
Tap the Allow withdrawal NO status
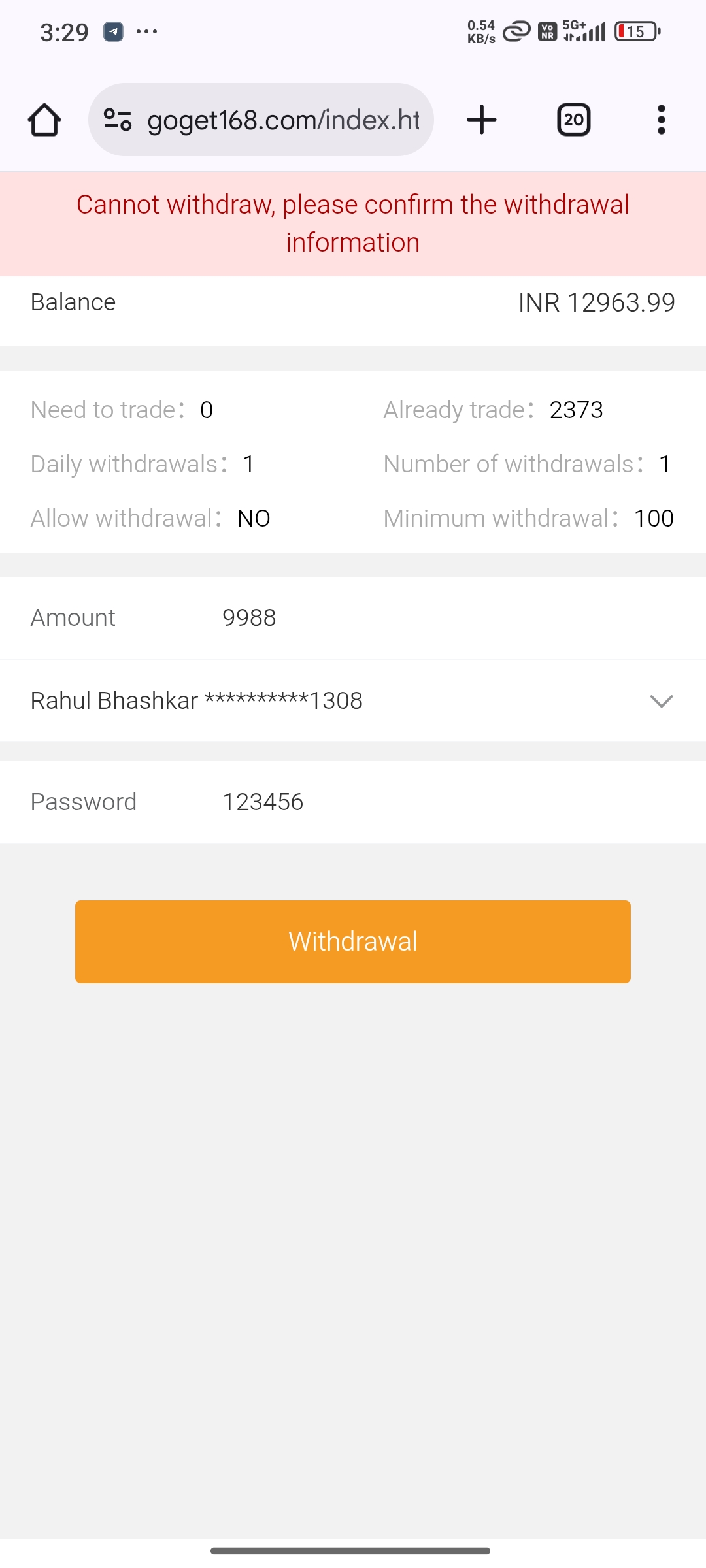254,519
